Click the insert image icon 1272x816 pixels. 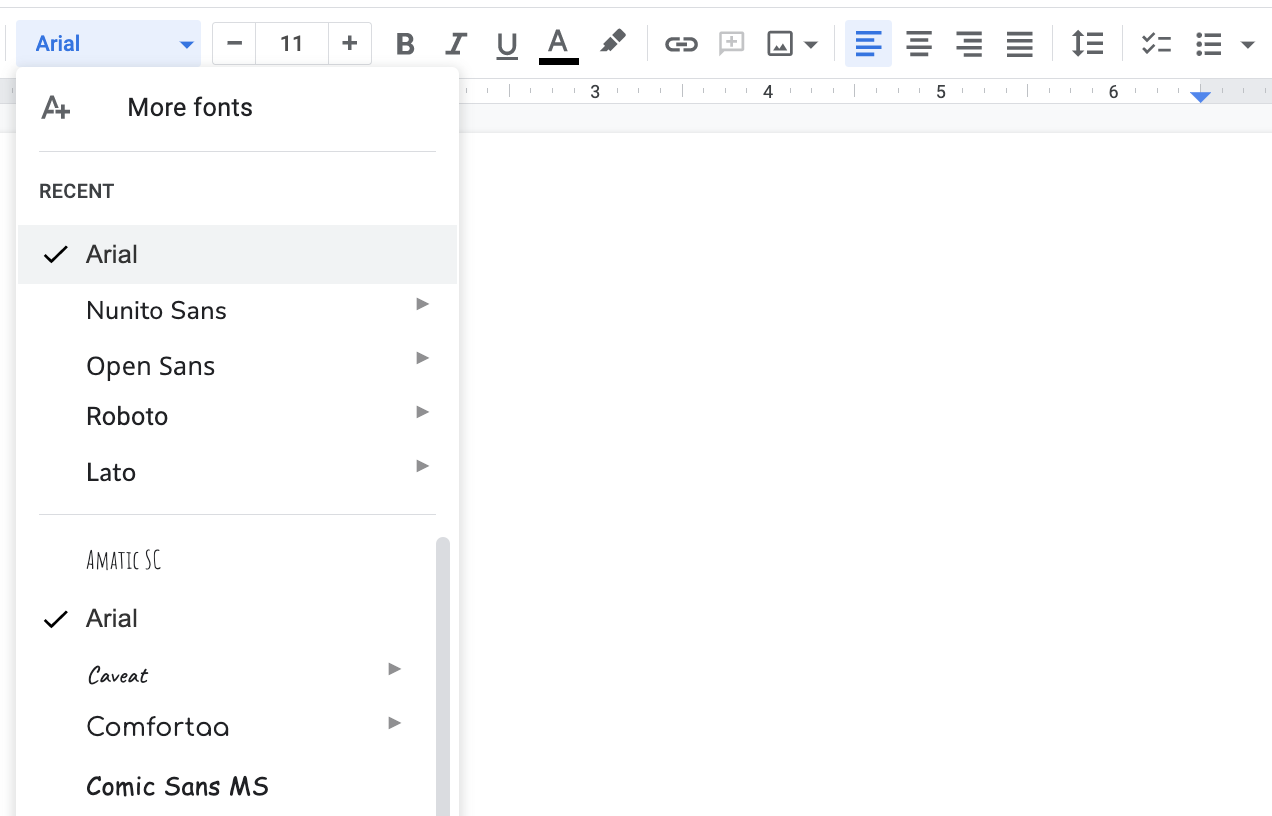tap(780, 44)
